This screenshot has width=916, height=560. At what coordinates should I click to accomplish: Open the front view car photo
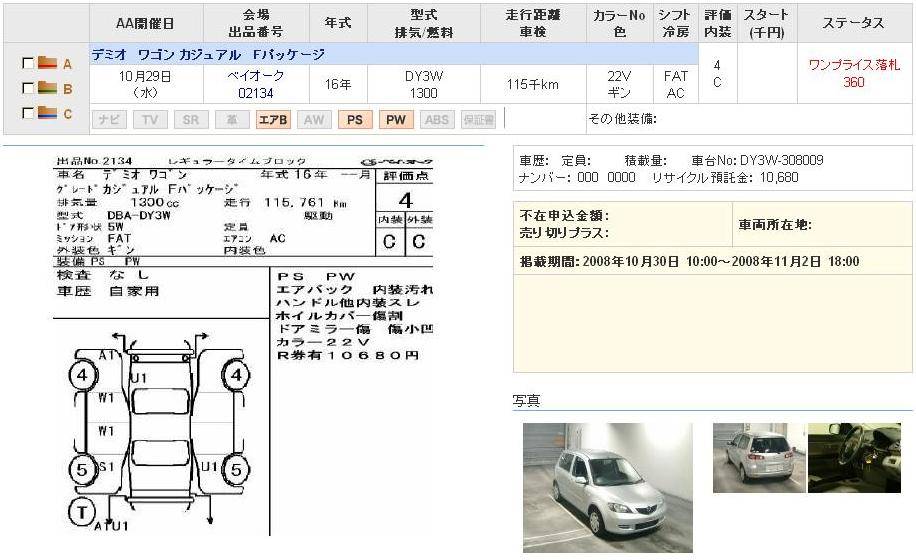point(608,488)
